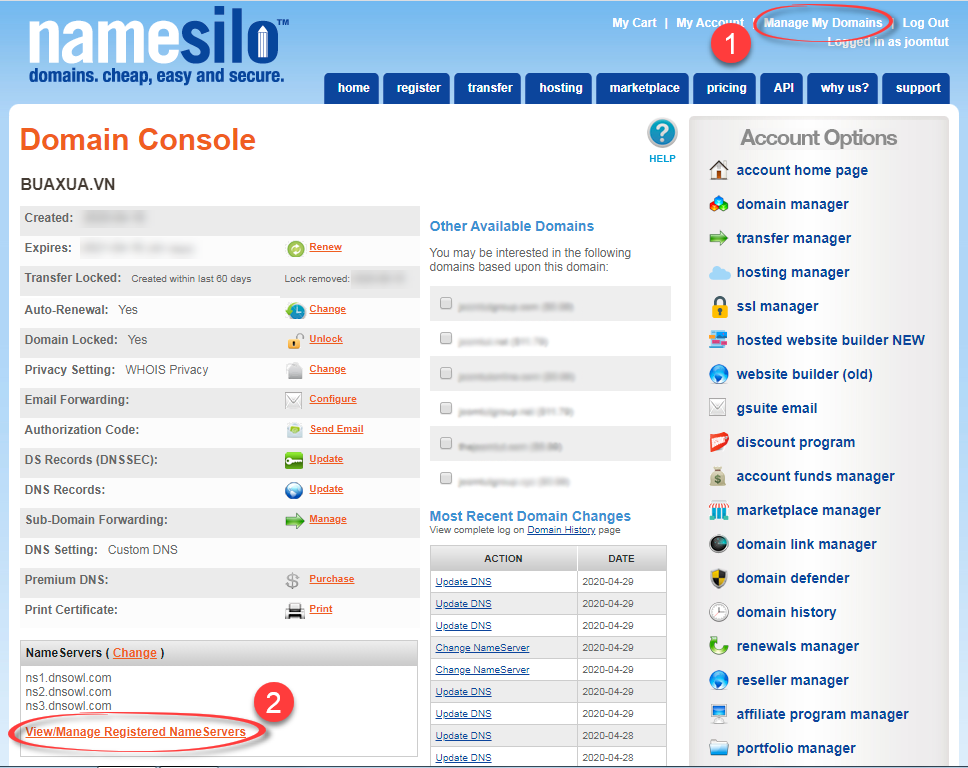Tick the fifth checkbox under Other Available Domains
Screen dimensions: 968x768
coord(446,443)
